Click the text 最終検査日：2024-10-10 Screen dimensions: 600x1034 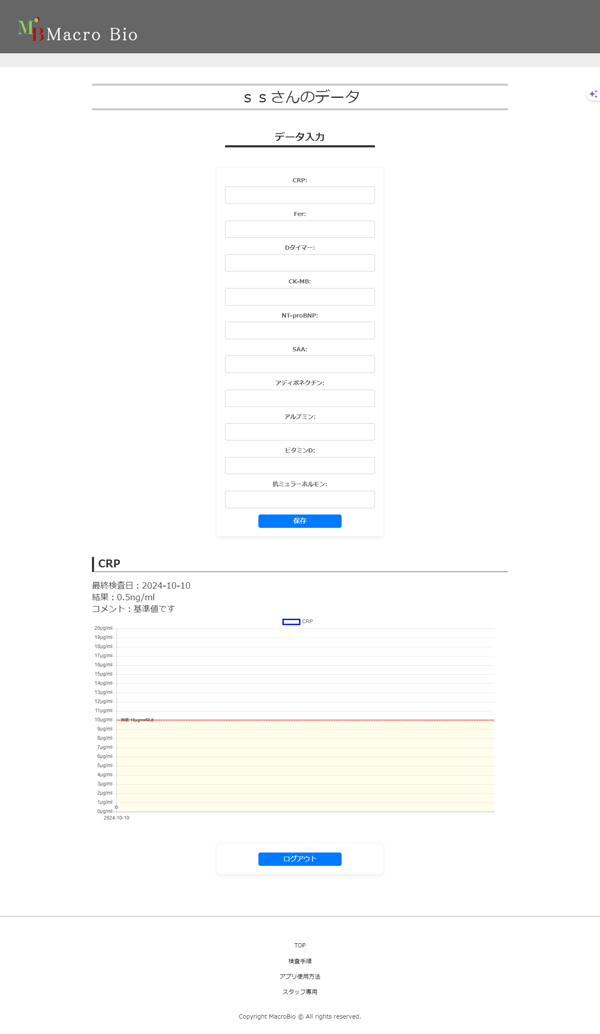(141, 586)
